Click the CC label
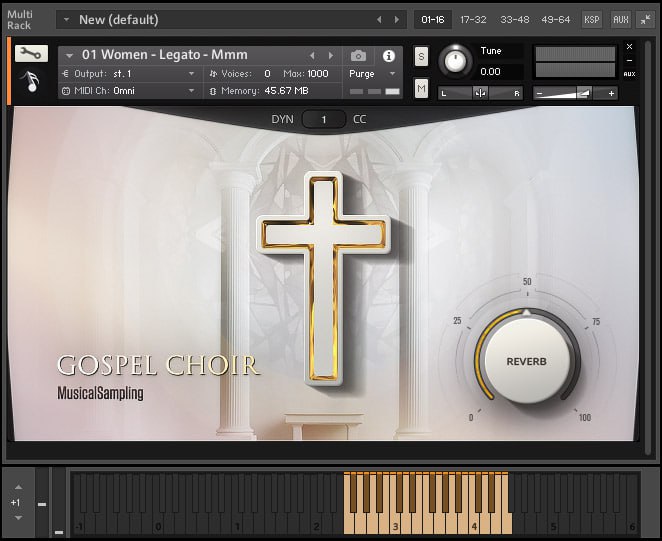The height and width of the screenshot is (541, 662). click(359, 120)
